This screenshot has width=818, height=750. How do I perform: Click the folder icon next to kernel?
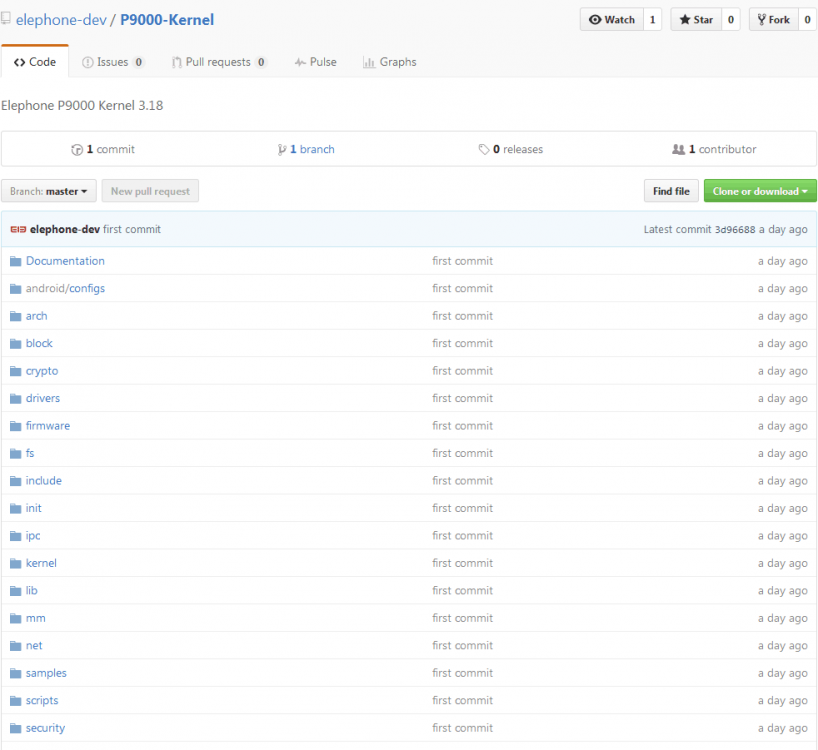pos(15,563)
